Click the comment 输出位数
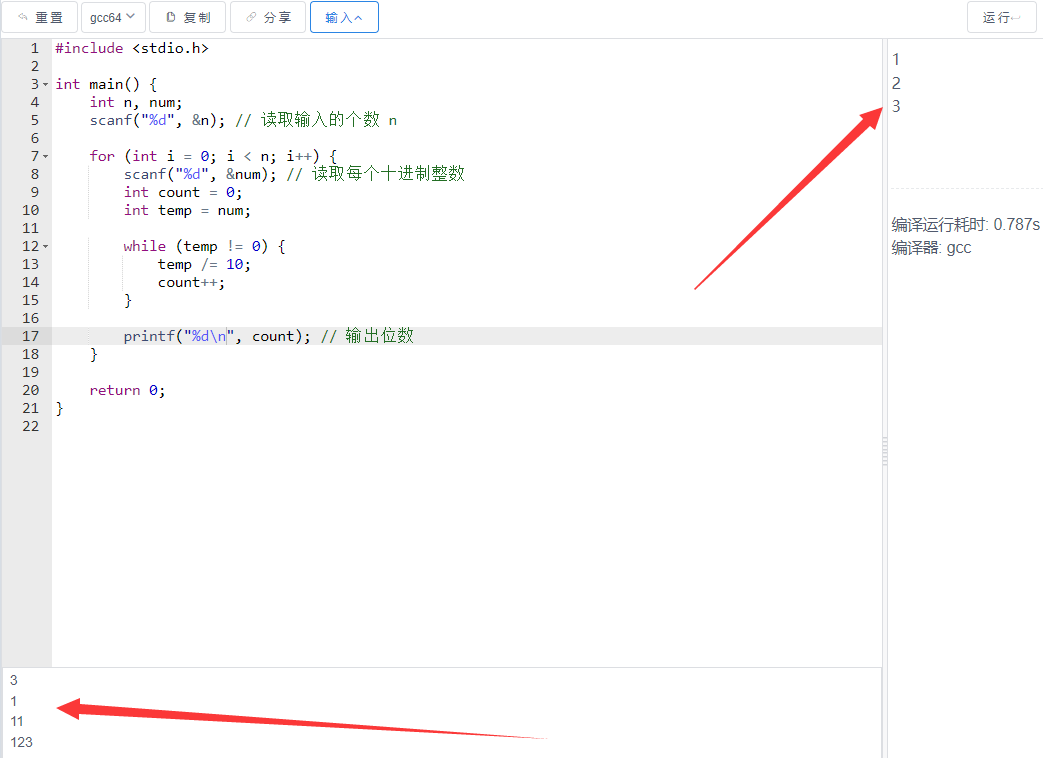The height and width of the screenshot is (758, 1043). point(367,336)
